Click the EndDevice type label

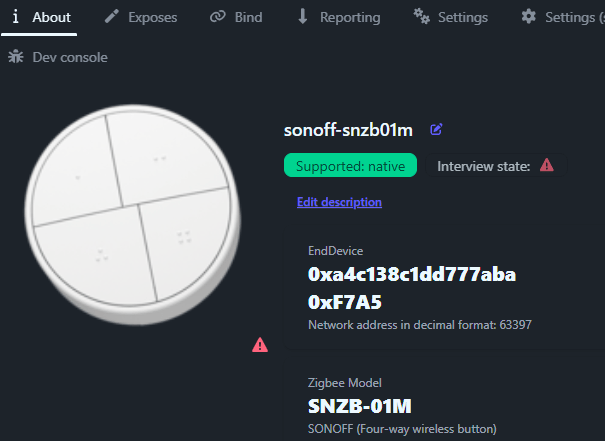(335, 251)
